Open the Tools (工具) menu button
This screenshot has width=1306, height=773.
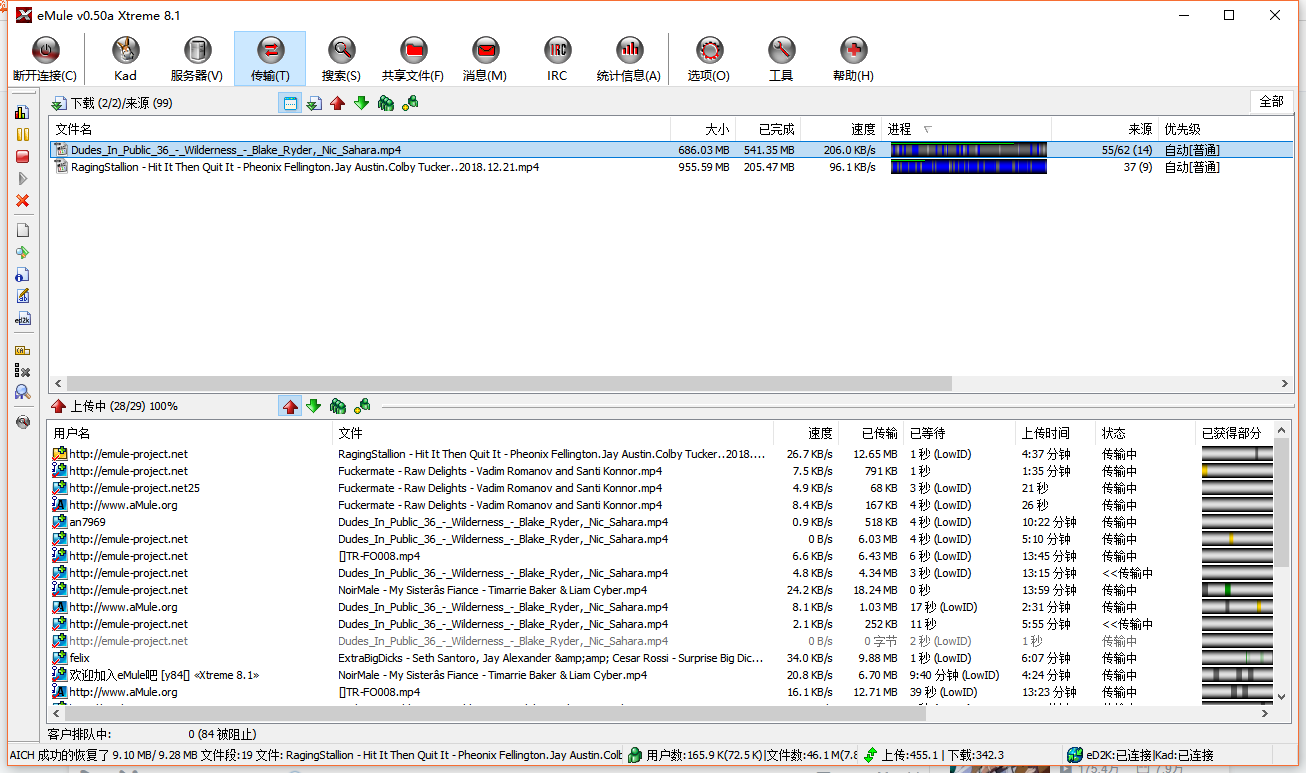coord(781,58)
